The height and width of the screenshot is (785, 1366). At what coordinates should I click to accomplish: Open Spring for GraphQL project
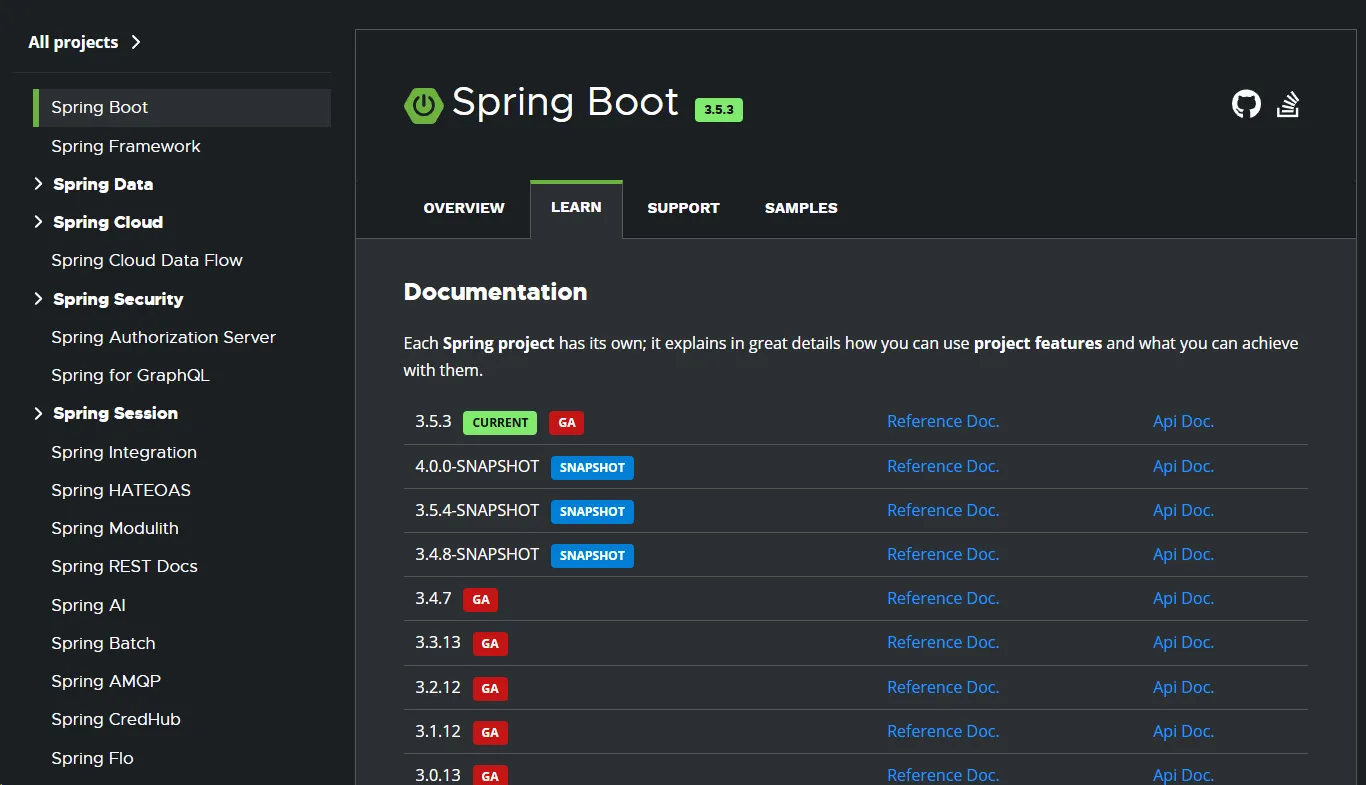(130, 375)
